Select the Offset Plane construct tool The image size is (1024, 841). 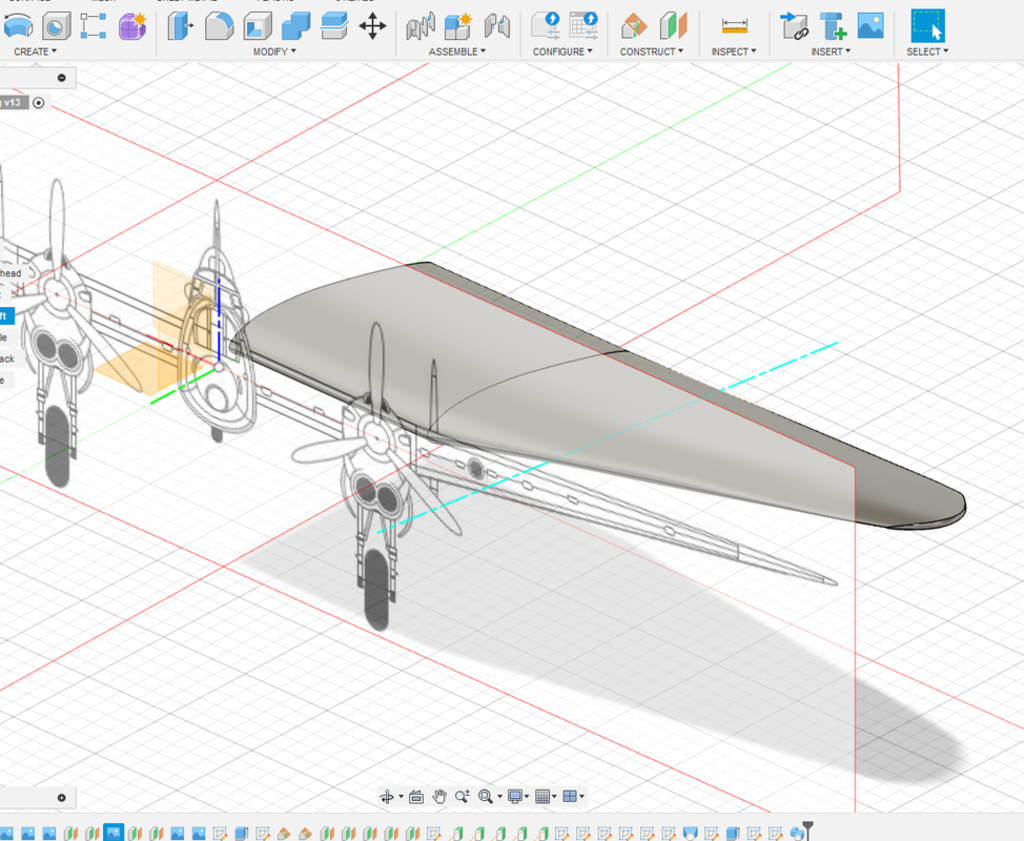click(633, 26)
